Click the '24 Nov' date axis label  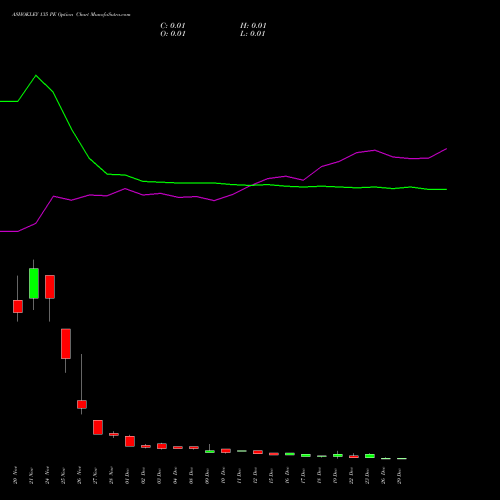[x=47, y=475]
